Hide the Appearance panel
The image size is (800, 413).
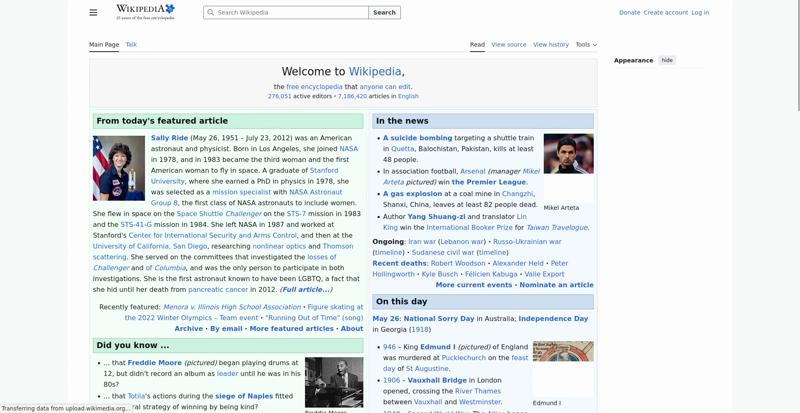[x=667, y=60]
